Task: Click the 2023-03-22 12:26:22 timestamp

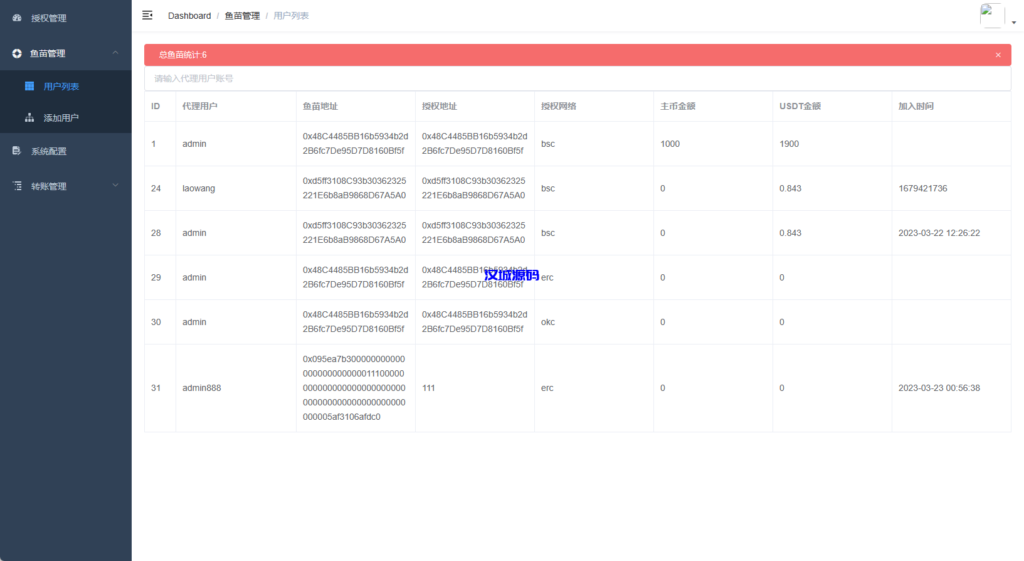Action: [x=939, y=232]
